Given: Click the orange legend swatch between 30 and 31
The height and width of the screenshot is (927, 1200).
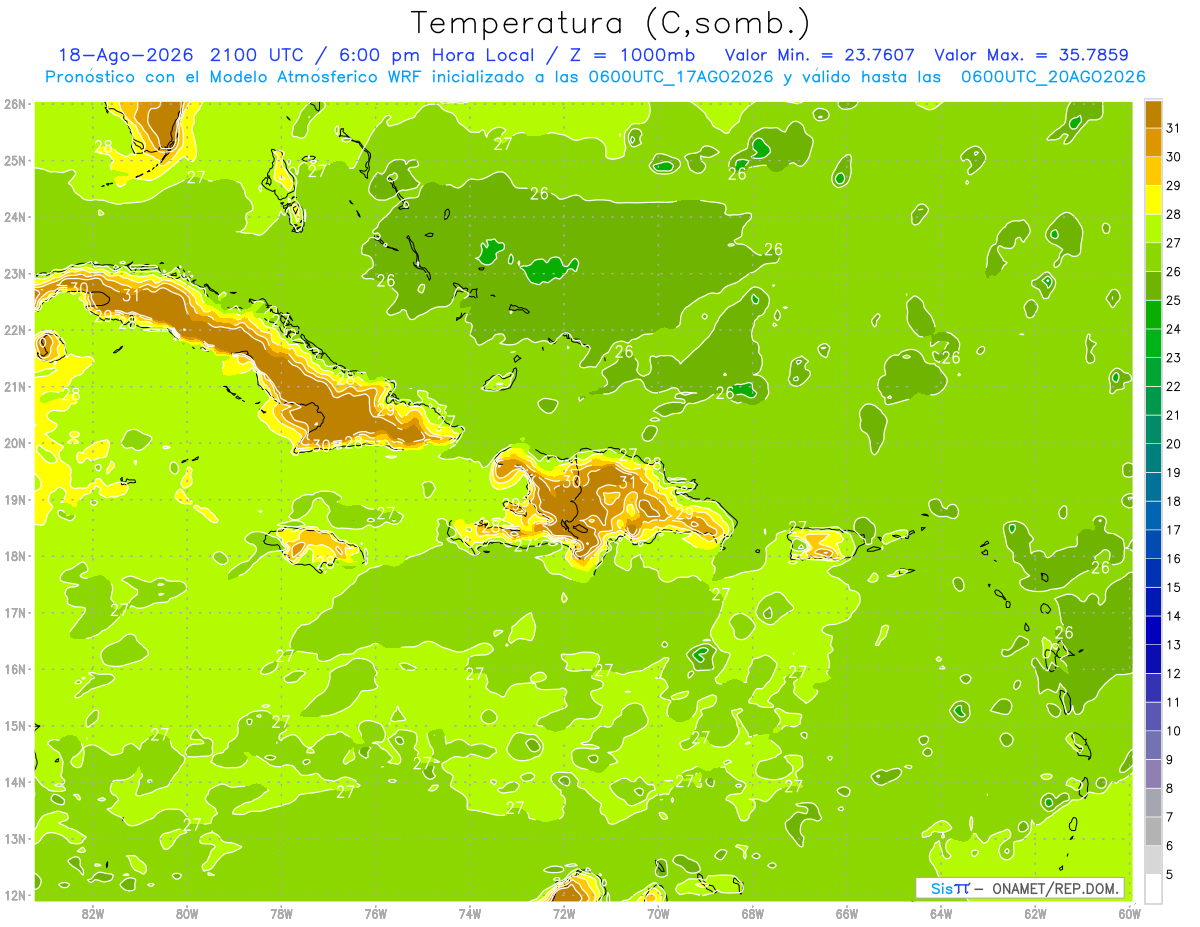Looking at the screenshot, I should (x=1153, y=141).
